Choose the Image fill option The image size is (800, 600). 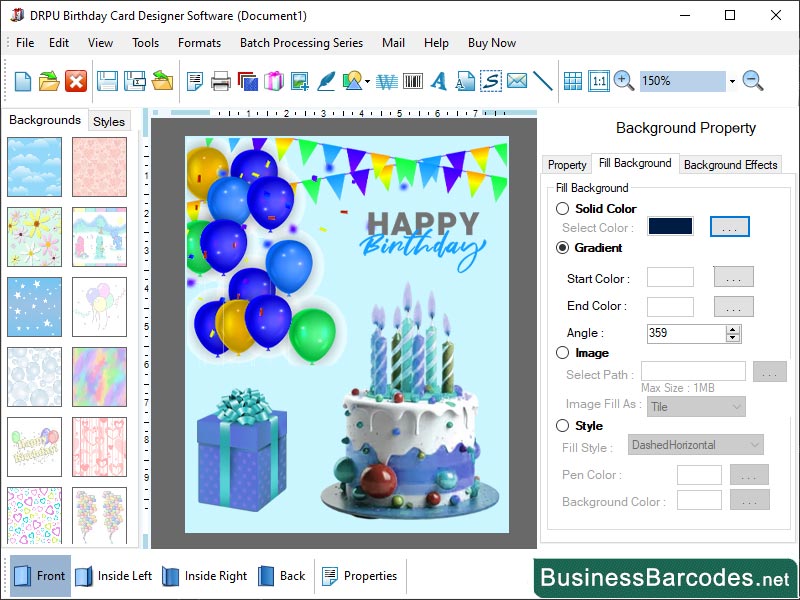point(561,352)
